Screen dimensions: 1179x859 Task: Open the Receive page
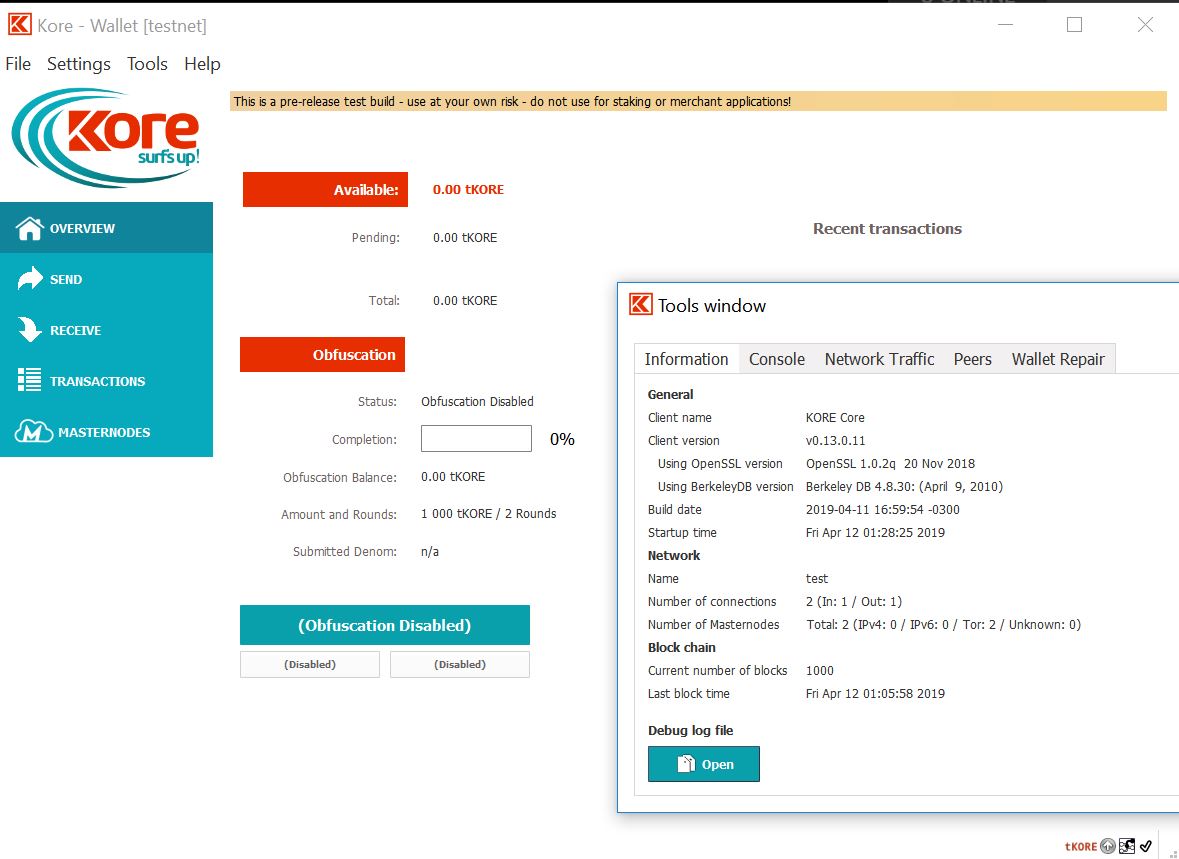pos(106,330)
